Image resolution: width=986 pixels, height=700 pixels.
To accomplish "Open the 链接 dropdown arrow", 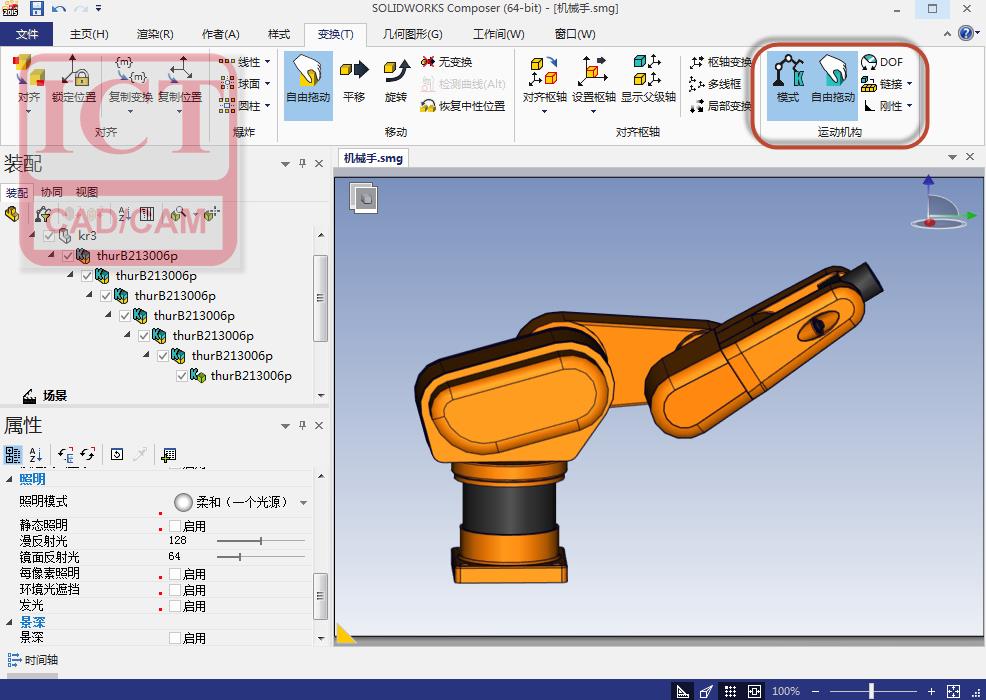I will click(909, 84).
